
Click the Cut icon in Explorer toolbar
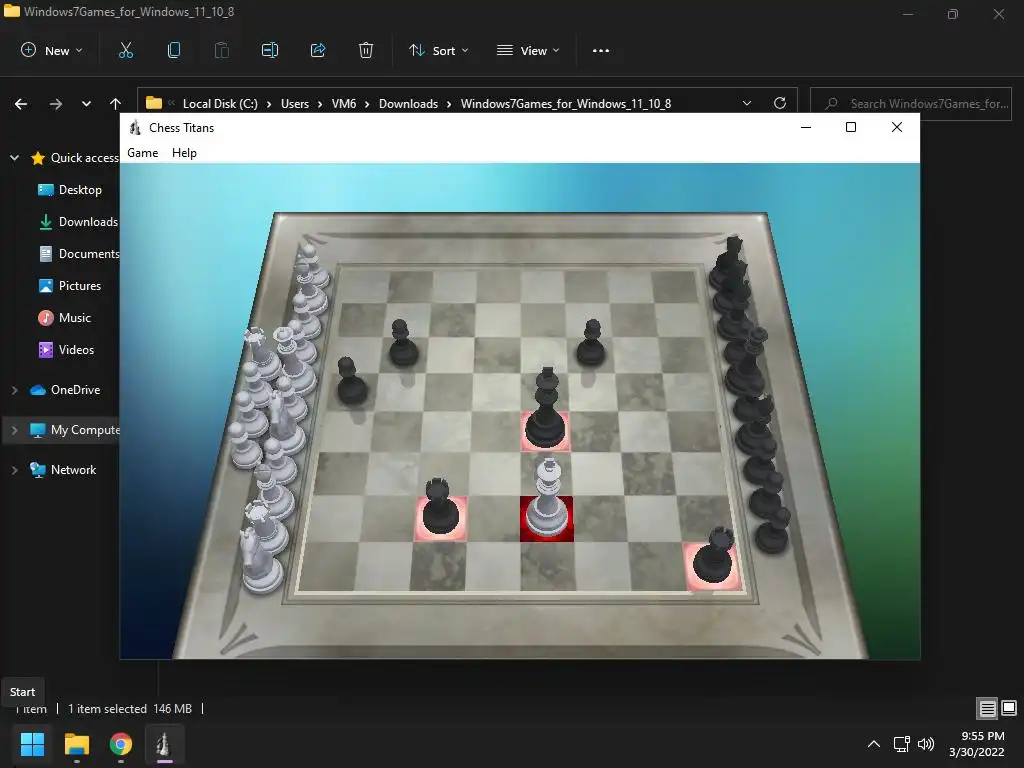(x=125, y=50)
